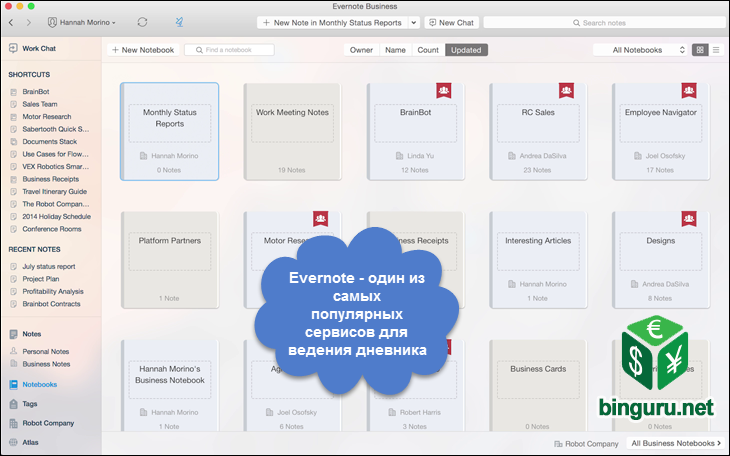
Task: Open RC Sales notebook
Action: click(x=538, y=131)
